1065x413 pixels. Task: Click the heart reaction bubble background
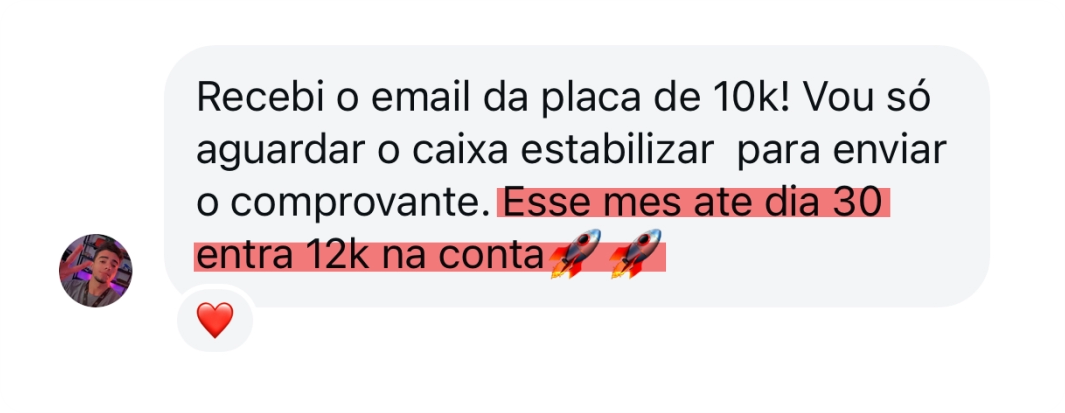pos(215,319)
